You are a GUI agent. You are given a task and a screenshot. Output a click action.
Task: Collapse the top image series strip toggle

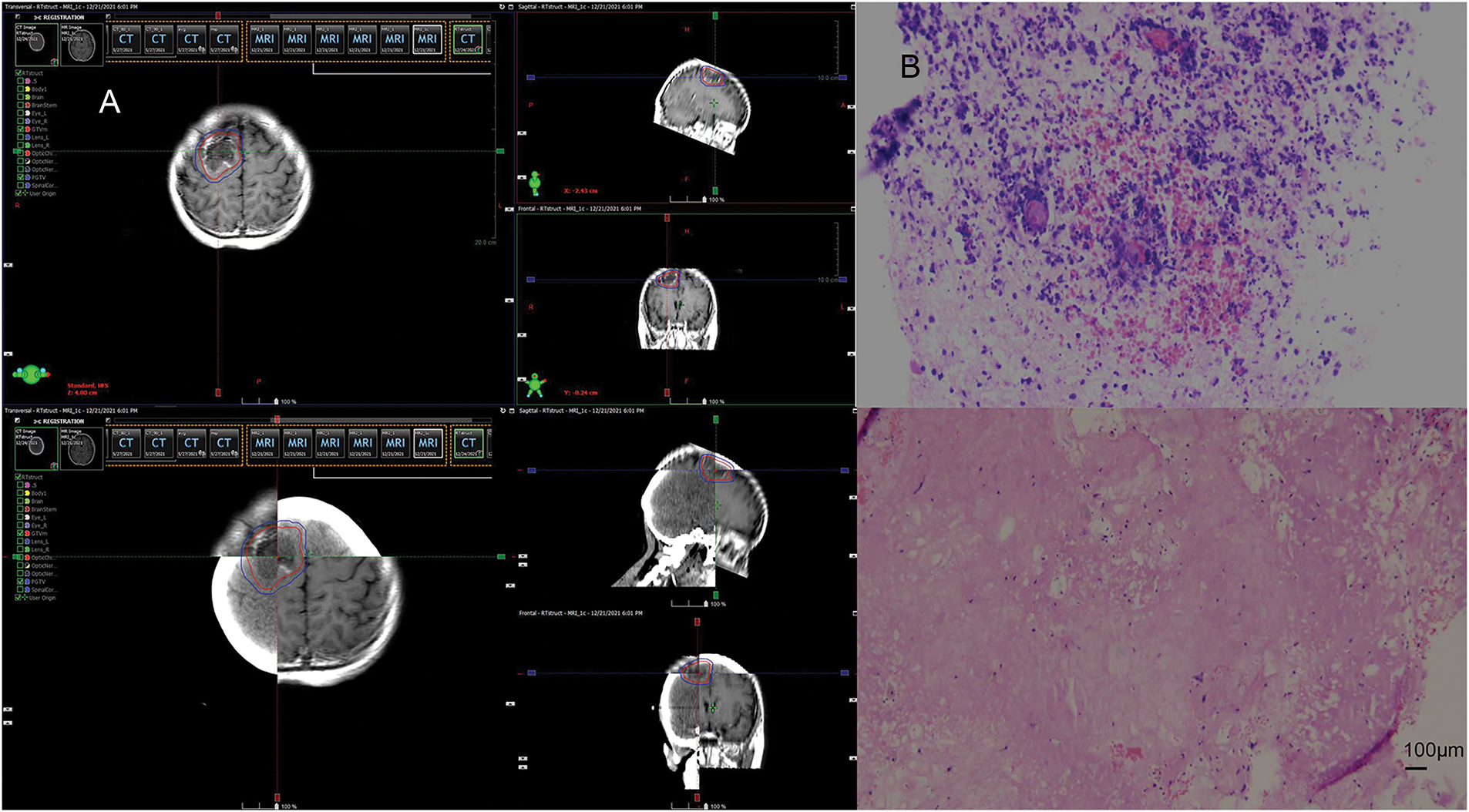(108, 17)
